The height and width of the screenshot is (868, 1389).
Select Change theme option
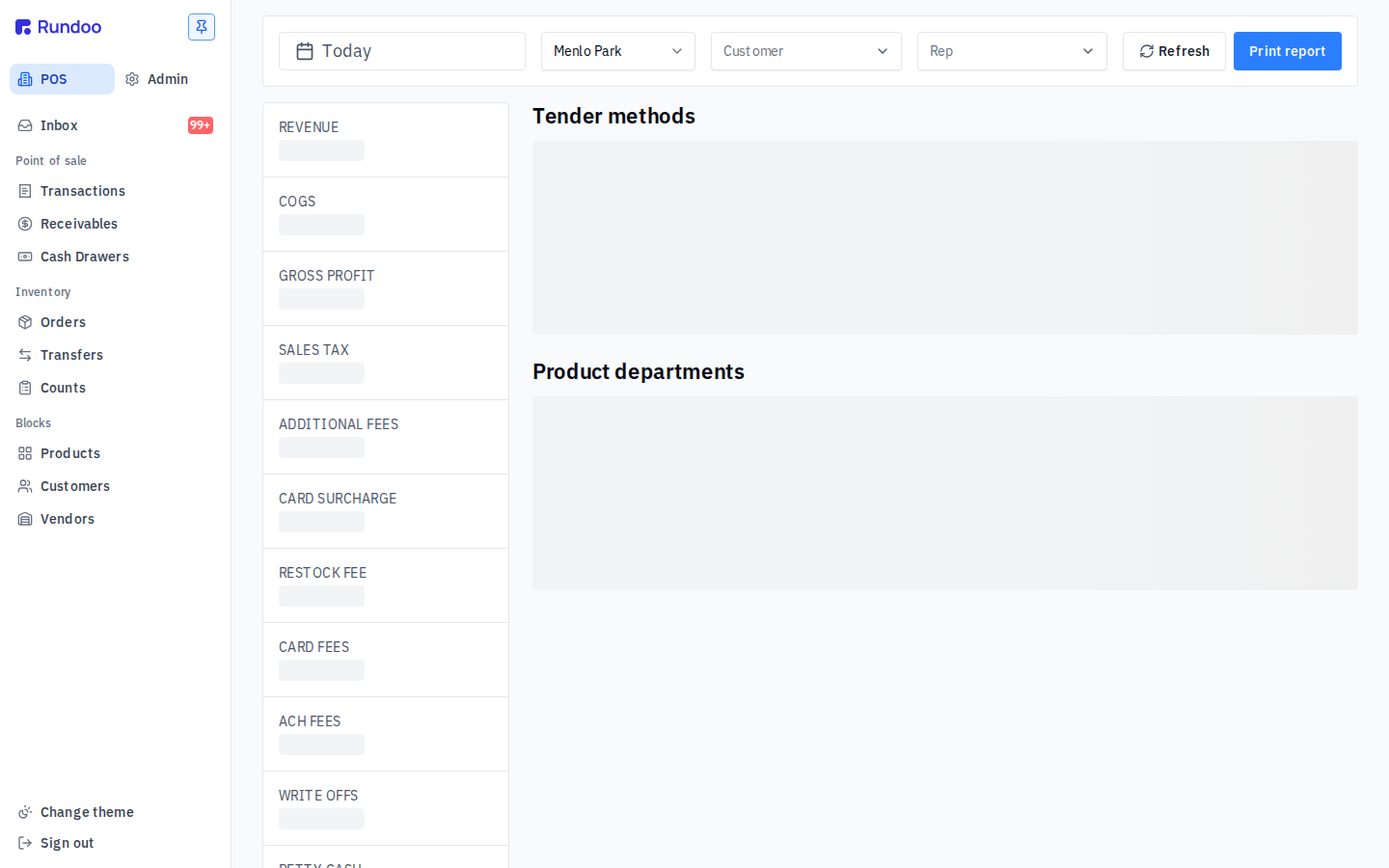point(115,812)
